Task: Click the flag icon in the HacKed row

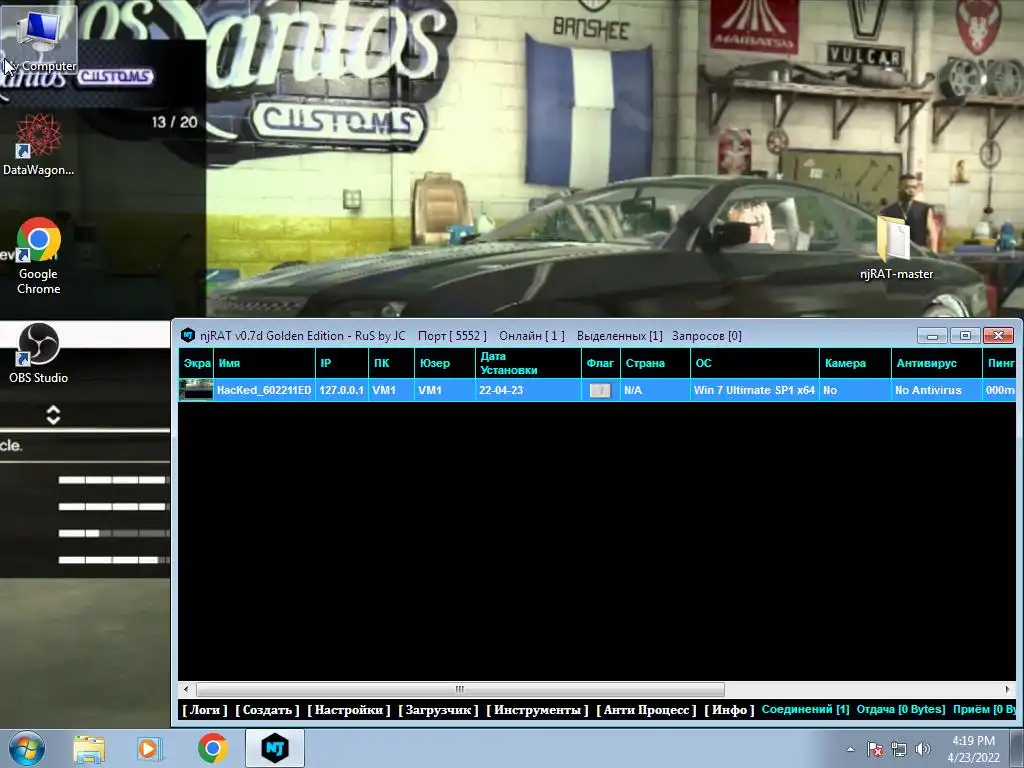Action: click(x=600, y=390)
